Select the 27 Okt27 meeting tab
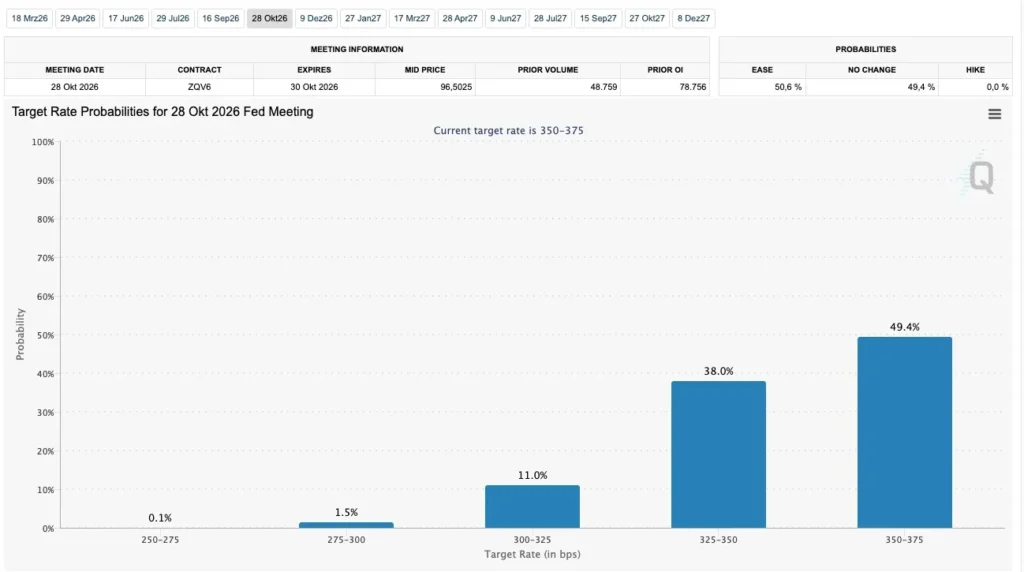1024x572 pixels. 647,18
